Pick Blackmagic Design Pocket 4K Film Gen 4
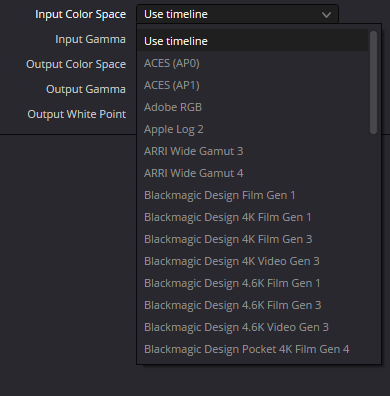Screen dimensions: 390x396 252,349
